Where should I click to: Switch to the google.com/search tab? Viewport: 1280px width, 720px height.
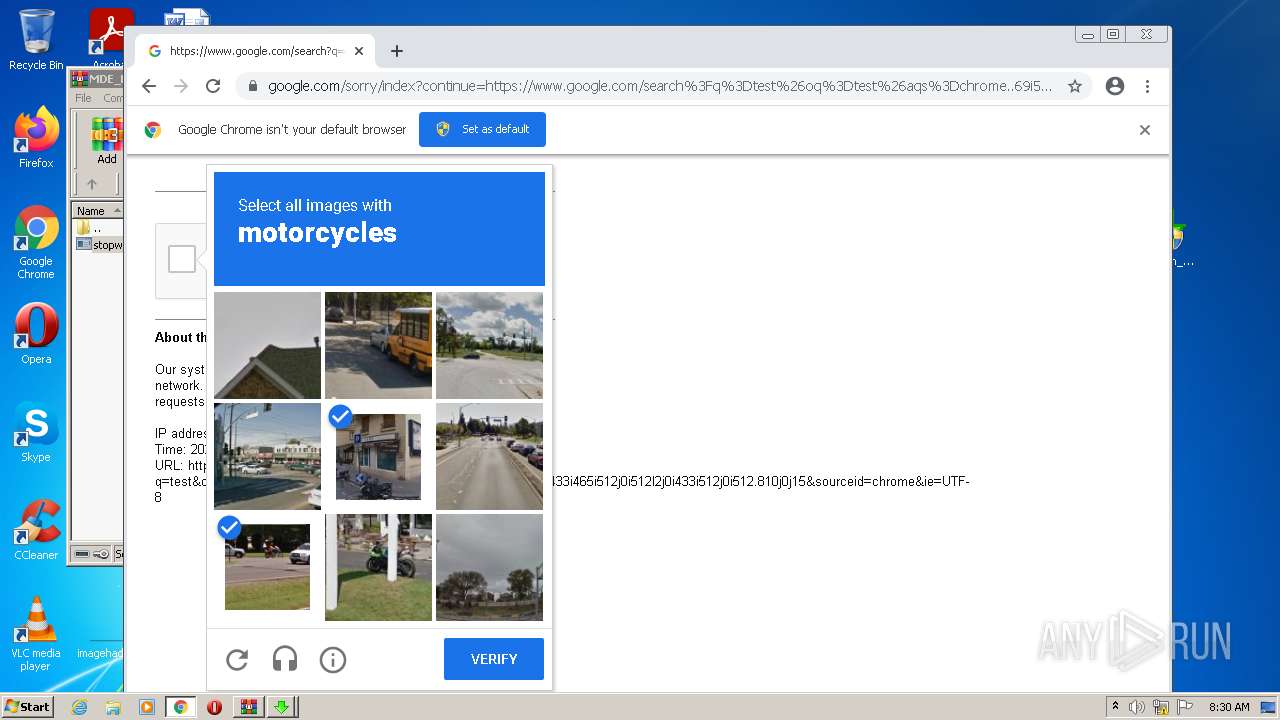pos(255,51)
